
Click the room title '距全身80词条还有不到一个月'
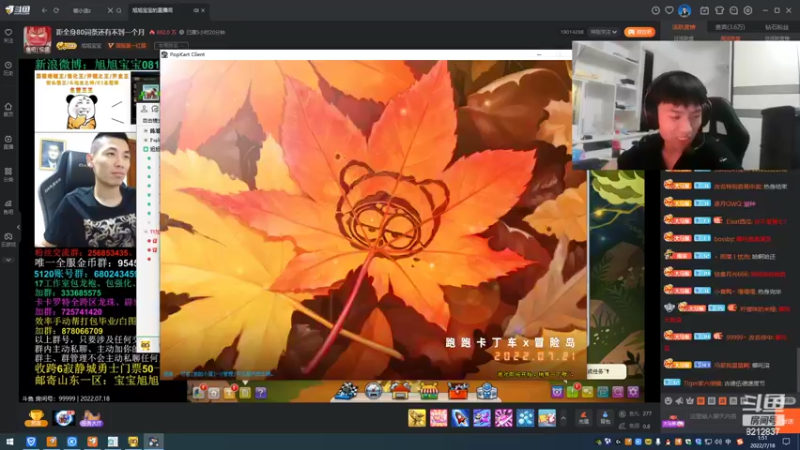[101, 32]
